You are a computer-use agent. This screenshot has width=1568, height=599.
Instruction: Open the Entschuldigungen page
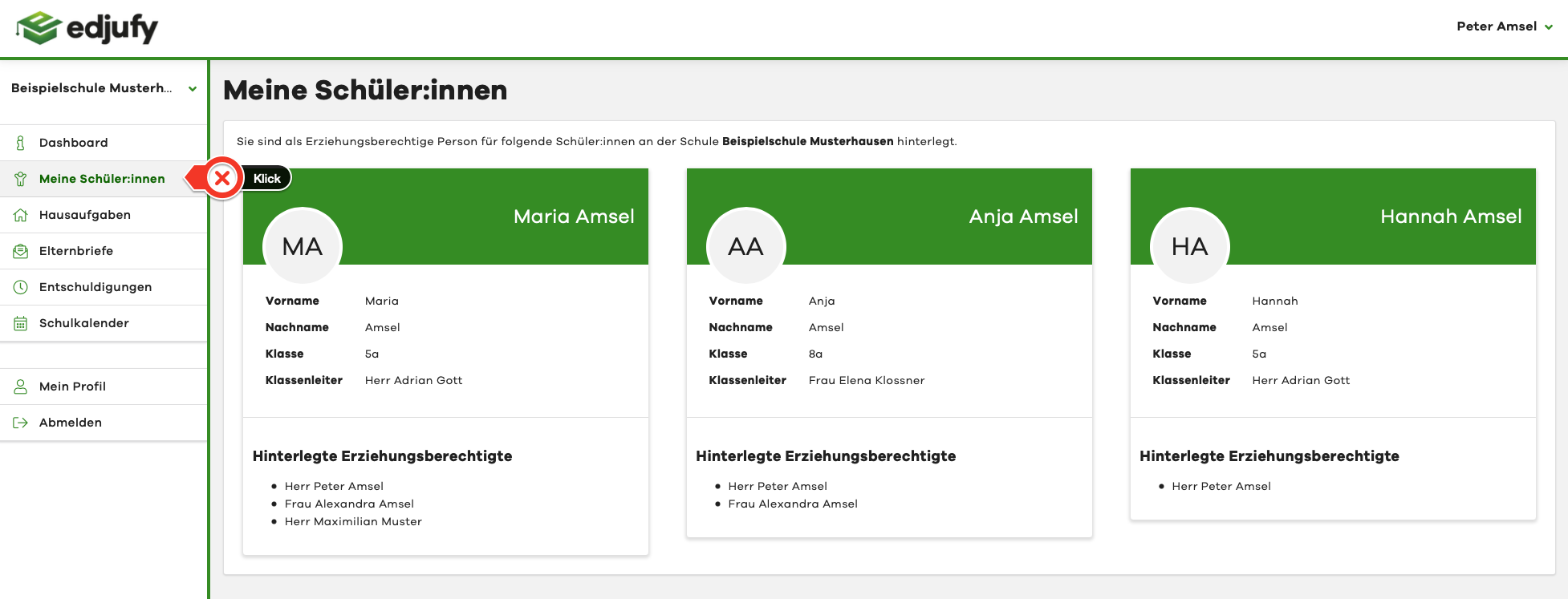[95, 287]
